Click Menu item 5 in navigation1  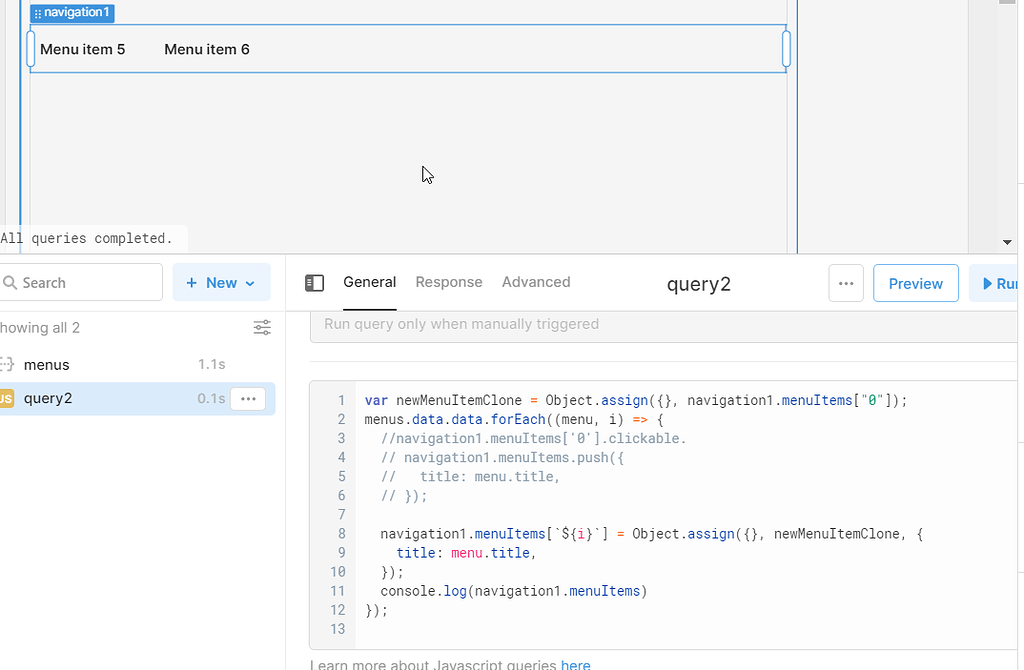click(82, 49)
